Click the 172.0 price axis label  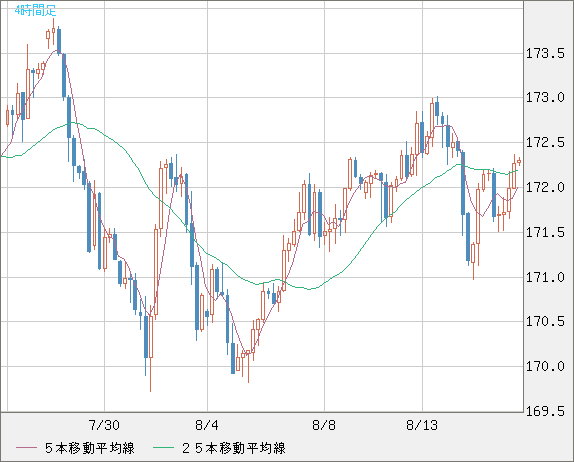(545, 187)
